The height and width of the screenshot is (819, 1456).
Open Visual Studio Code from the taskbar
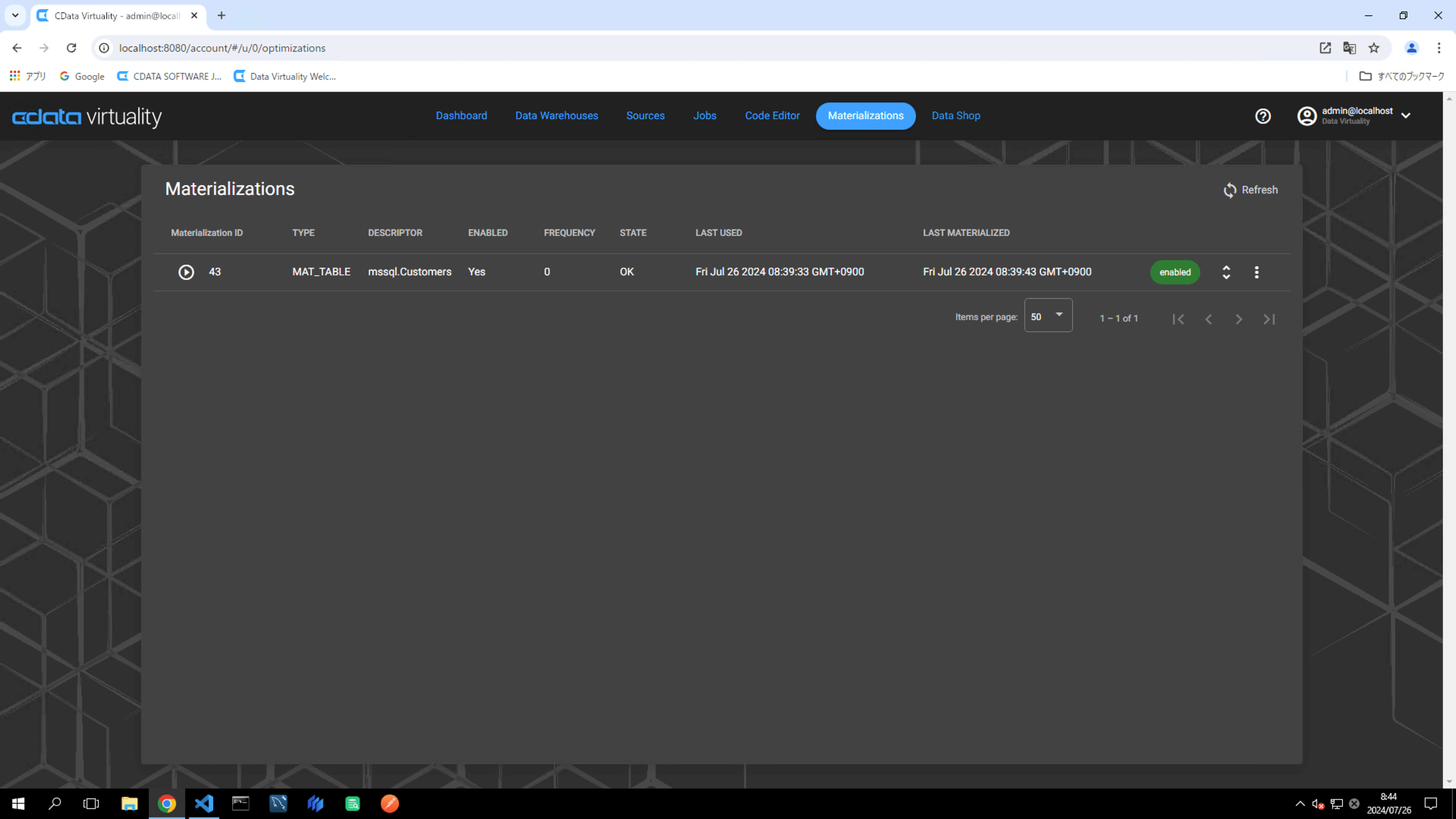point(204,803)
